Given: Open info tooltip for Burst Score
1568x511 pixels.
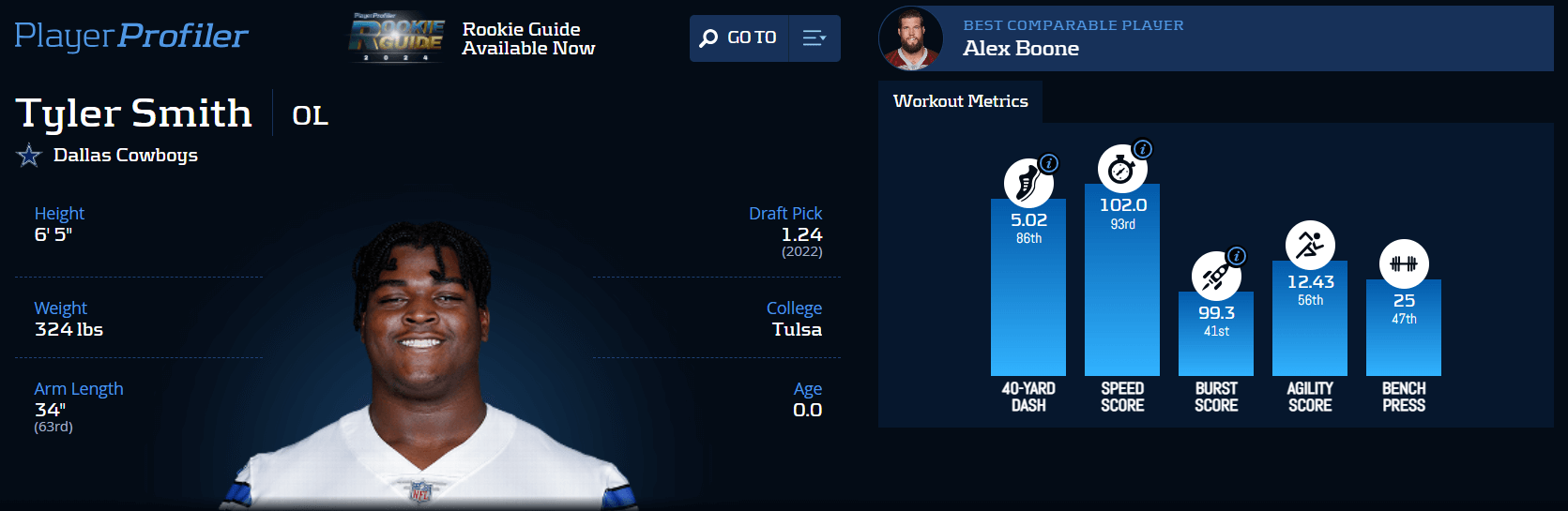Looking at the screenshot, I should pyautogui.click(x=1237, y=256).
